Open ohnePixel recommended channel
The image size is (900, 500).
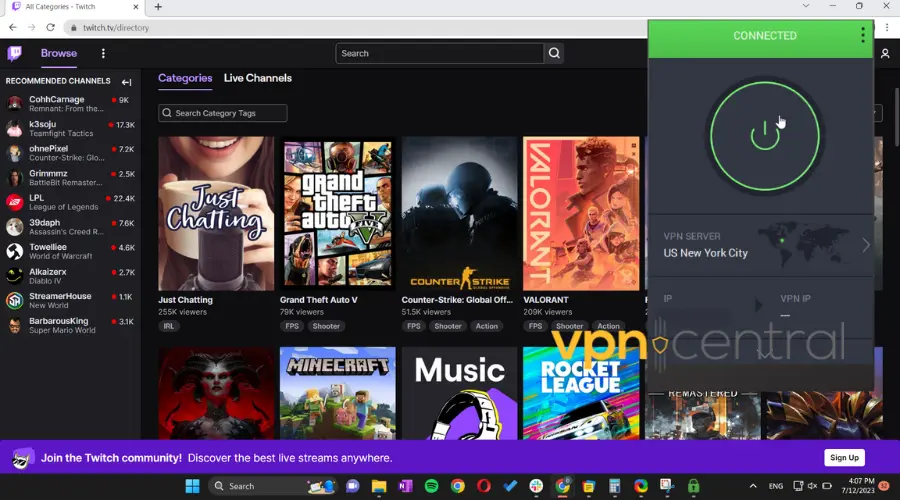click(70, 153)
